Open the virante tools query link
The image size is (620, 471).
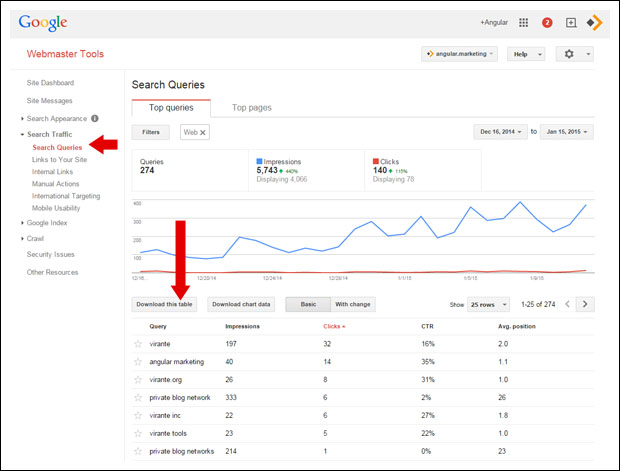[168, 433]
